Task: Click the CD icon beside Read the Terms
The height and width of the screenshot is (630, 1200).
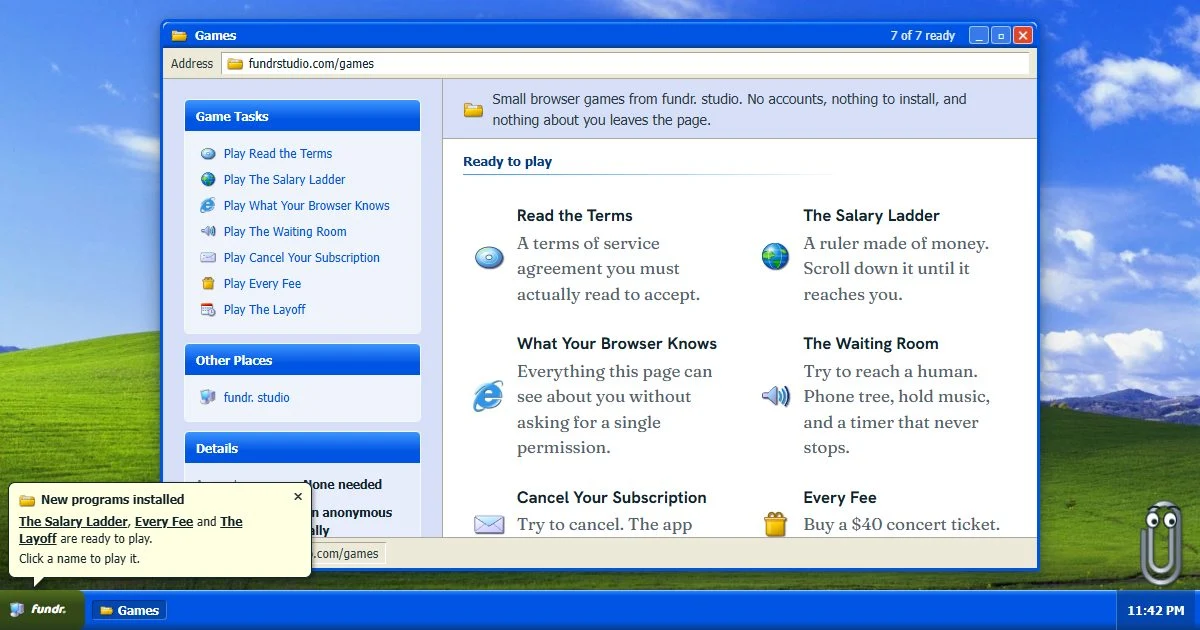Action: coord(488,257)
